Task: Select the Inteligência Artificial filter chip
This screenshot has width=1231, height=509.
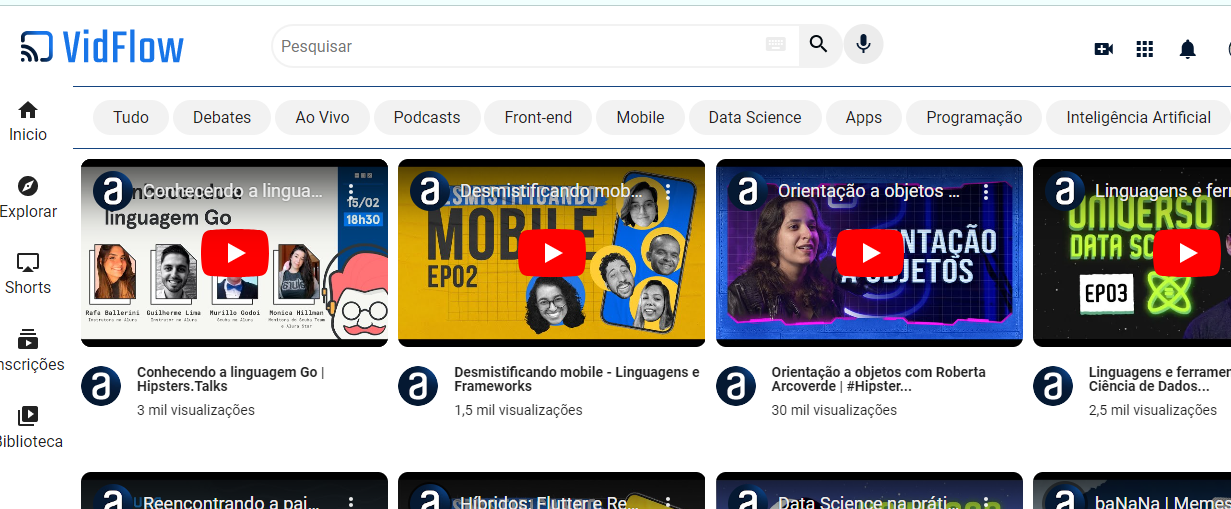Action: [1138, 117]
